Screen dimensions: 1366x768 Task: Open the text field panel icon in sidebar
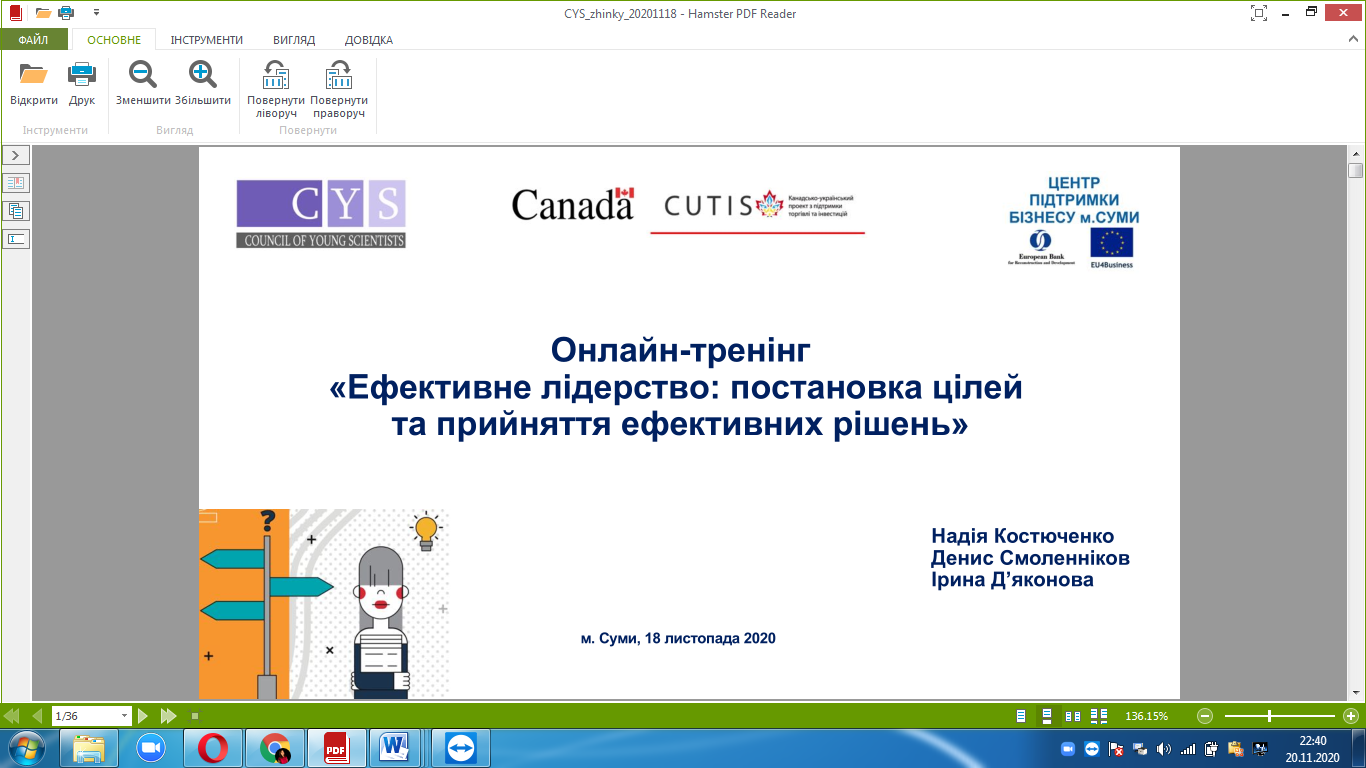point(17,239)
